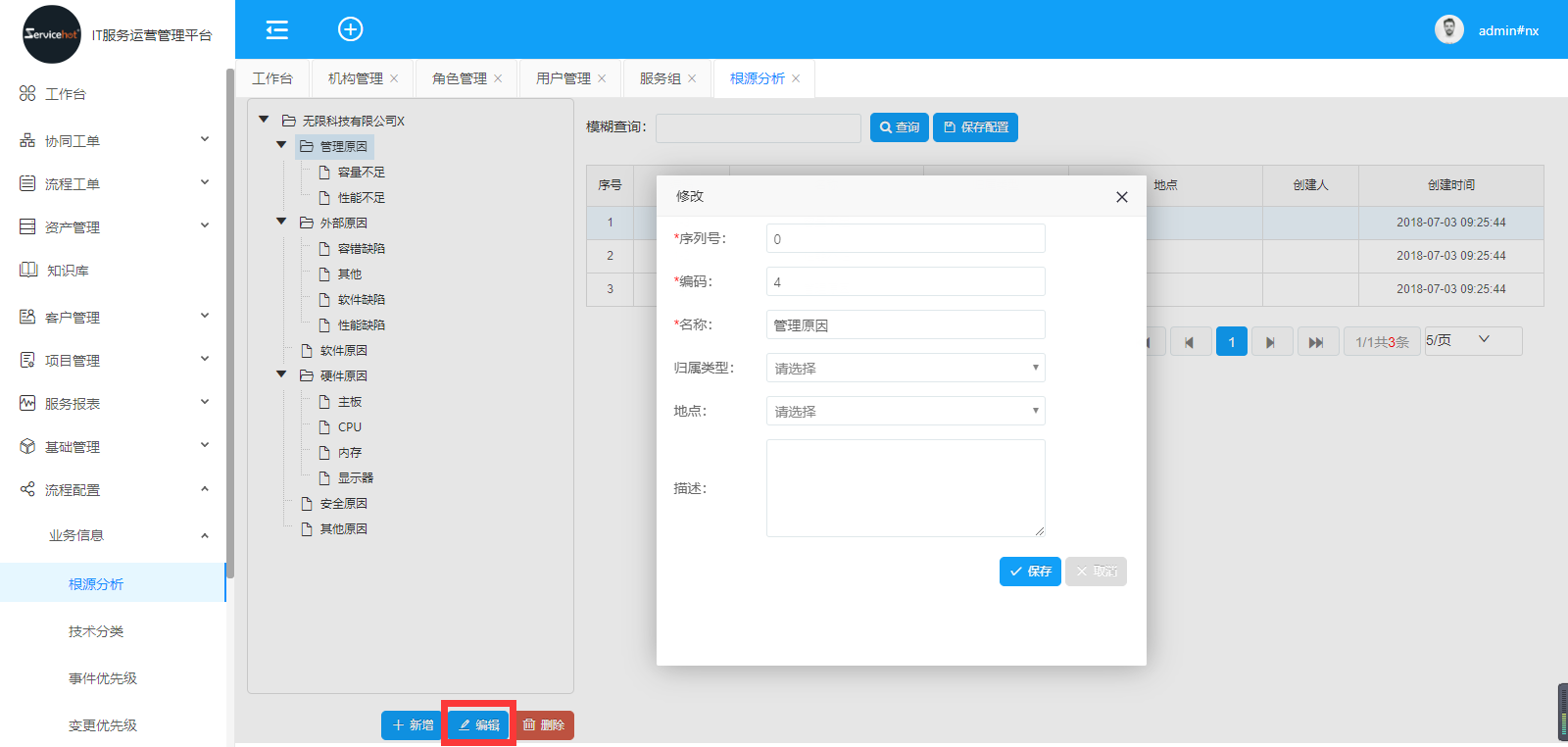This screenshot has height=747, width=1568.
Task: Collapse the 外部原因 tree node
Action: pos(281,223)
